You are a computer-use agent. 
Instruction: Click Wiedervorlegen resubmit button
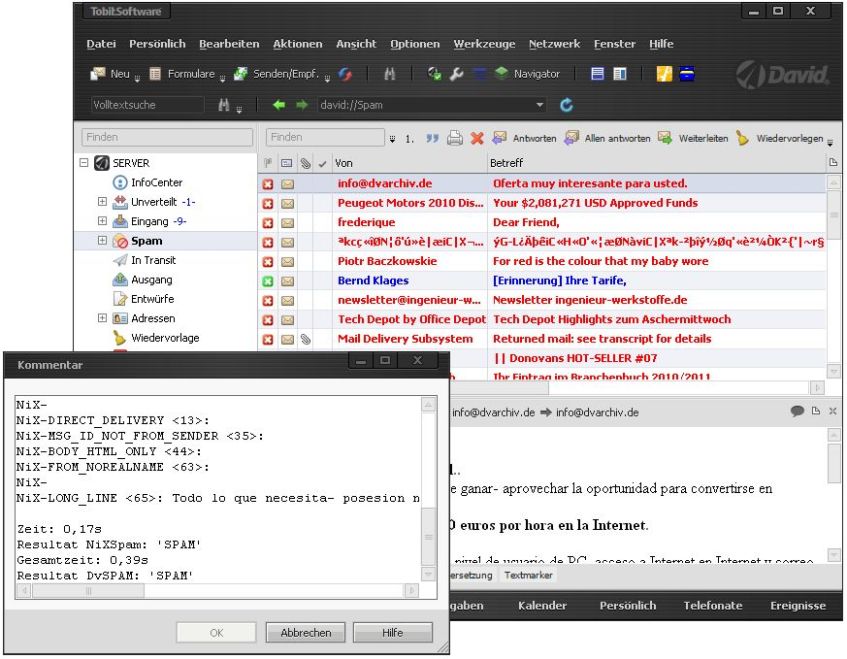(779, 138)
